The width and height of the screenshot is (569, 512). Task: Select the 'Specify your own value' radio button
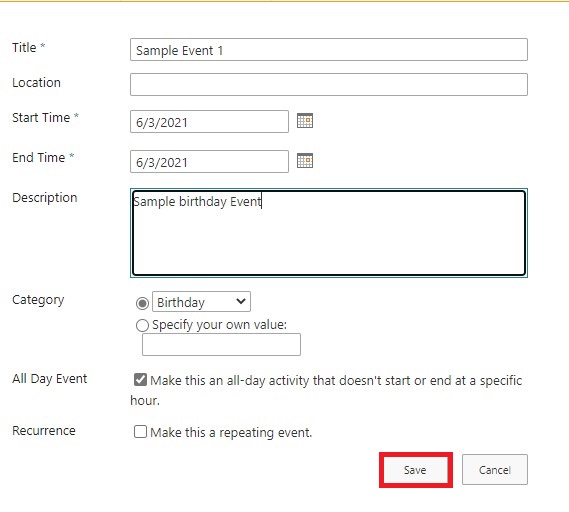(x=142, y=325)
